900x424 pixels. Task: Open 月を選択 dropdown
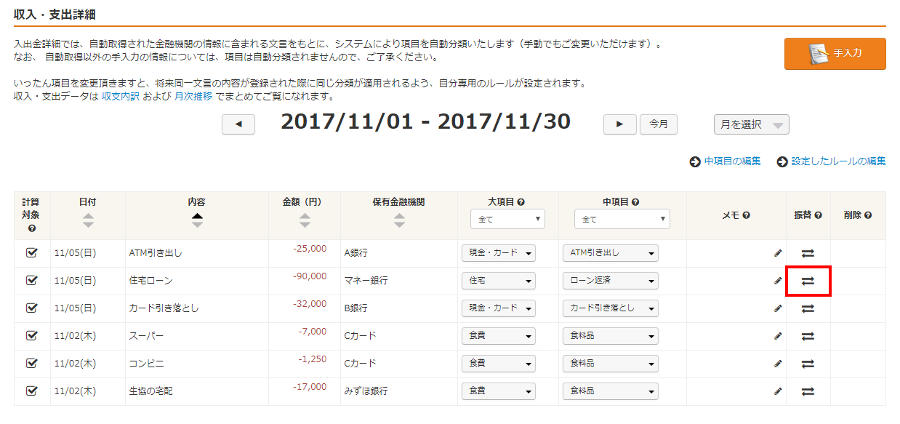(x=751, y=124)
